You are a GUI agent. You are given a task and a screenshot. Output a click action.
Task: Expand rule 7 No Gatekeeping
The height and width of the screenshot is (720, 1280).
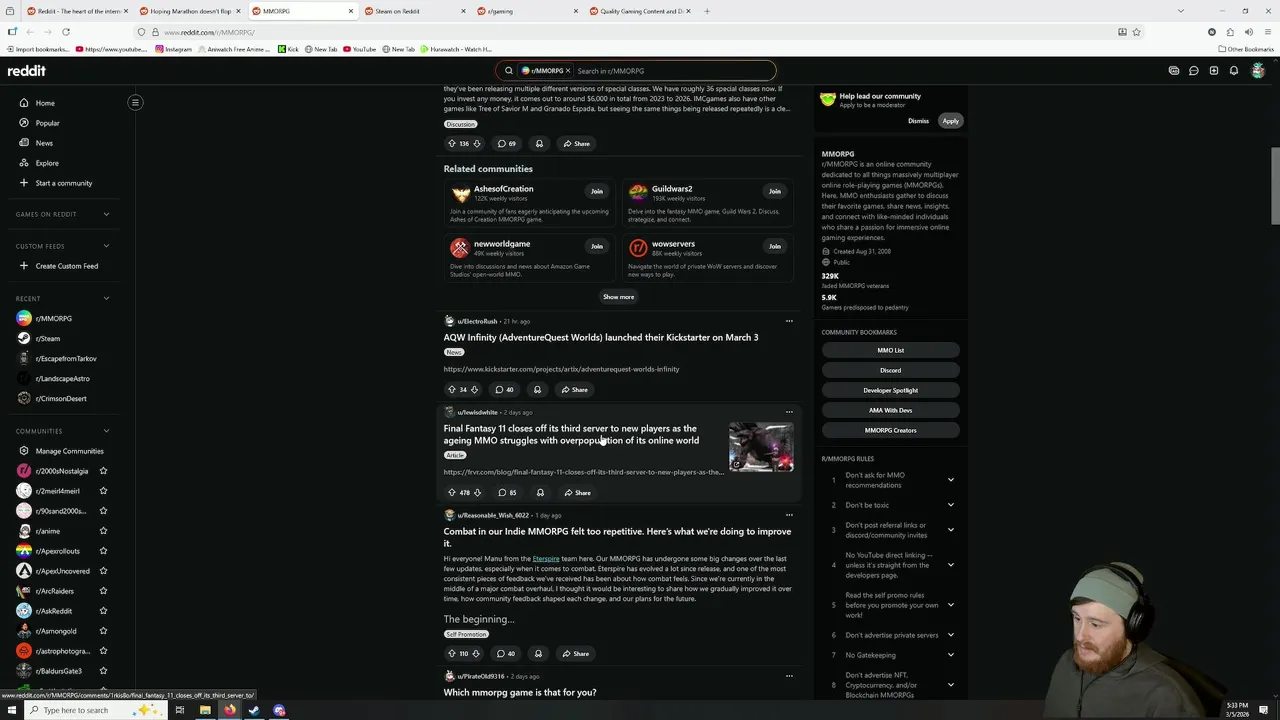[x=950, y=655]
